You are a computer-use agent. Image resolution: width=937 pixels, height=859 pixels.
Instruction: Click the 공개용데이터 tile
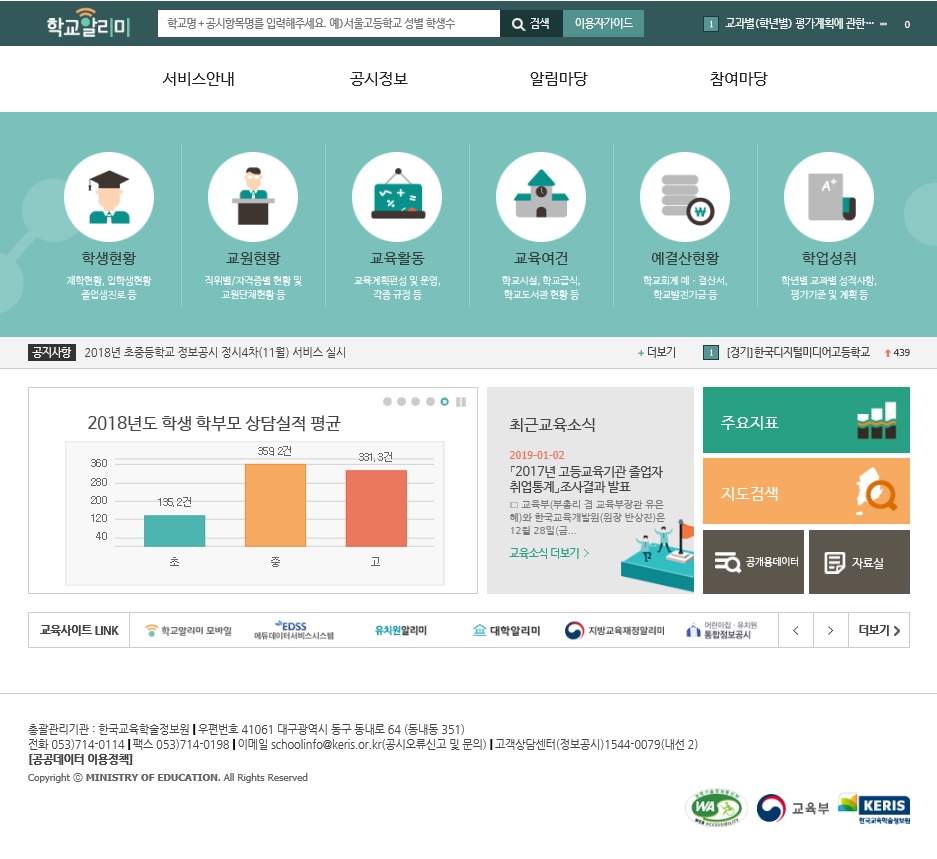[753, 562]
